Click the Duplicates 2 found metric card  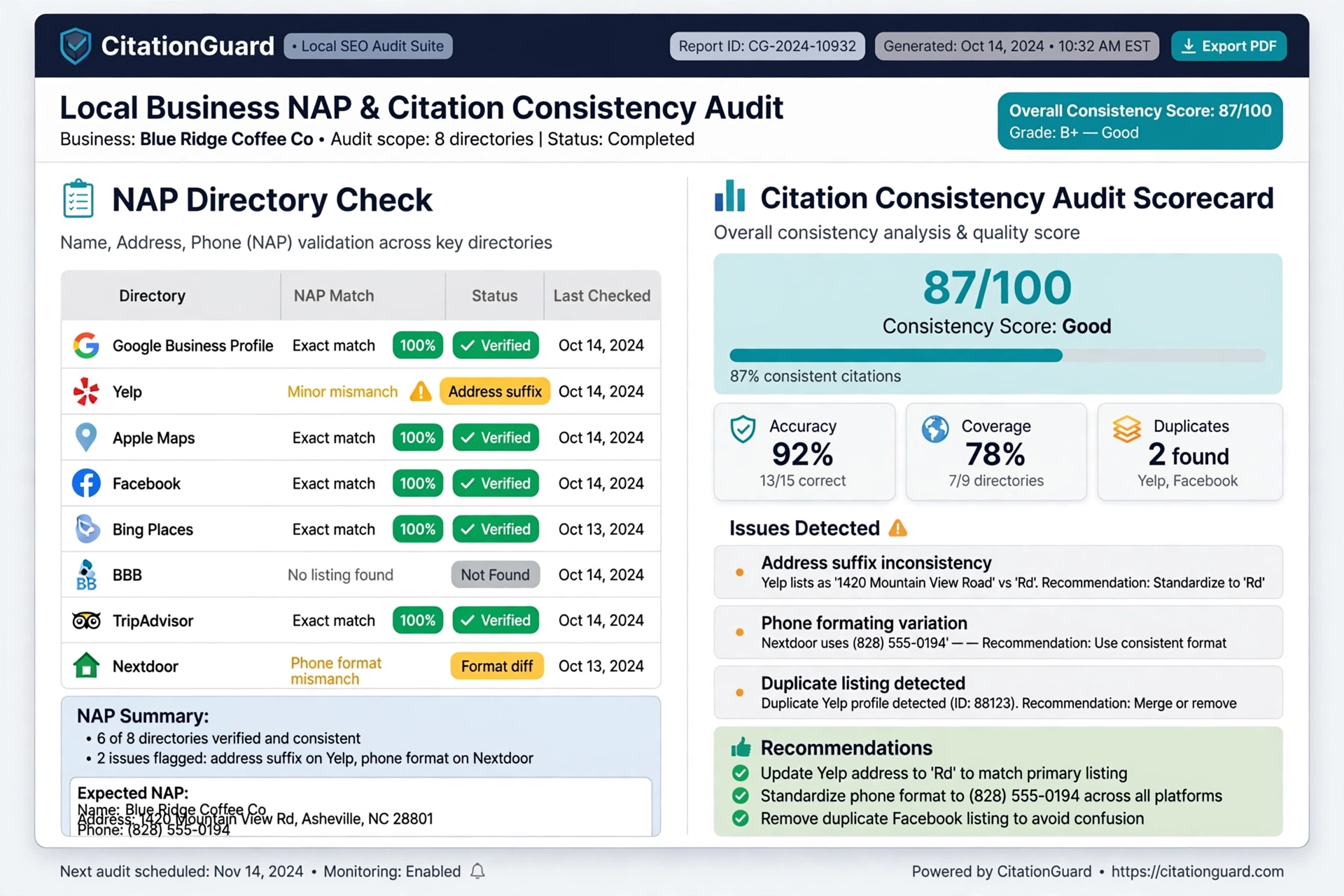[1190, 451]
